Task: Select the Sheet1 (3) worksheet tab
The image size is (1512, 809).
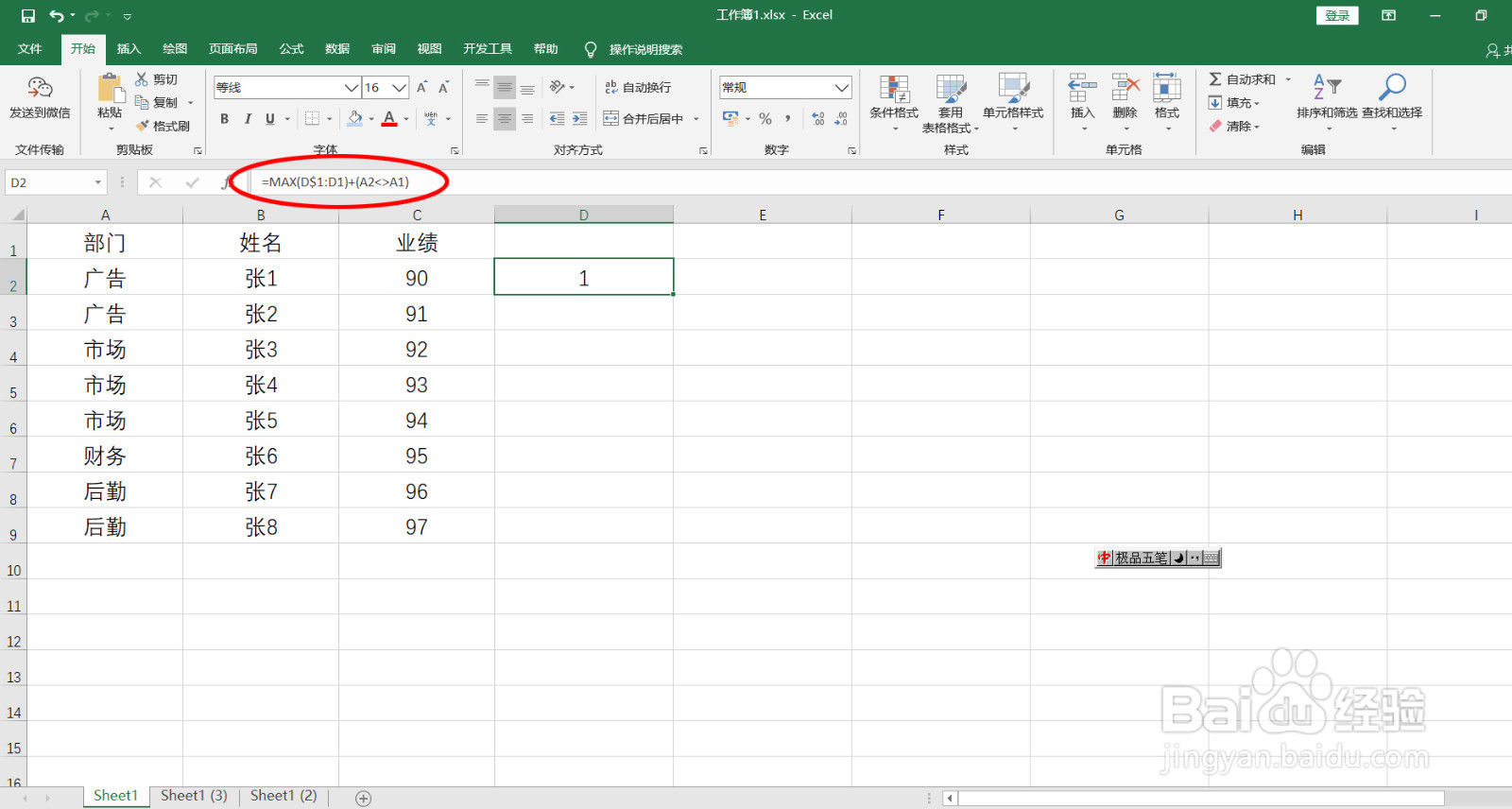Action: coord(194,796)
